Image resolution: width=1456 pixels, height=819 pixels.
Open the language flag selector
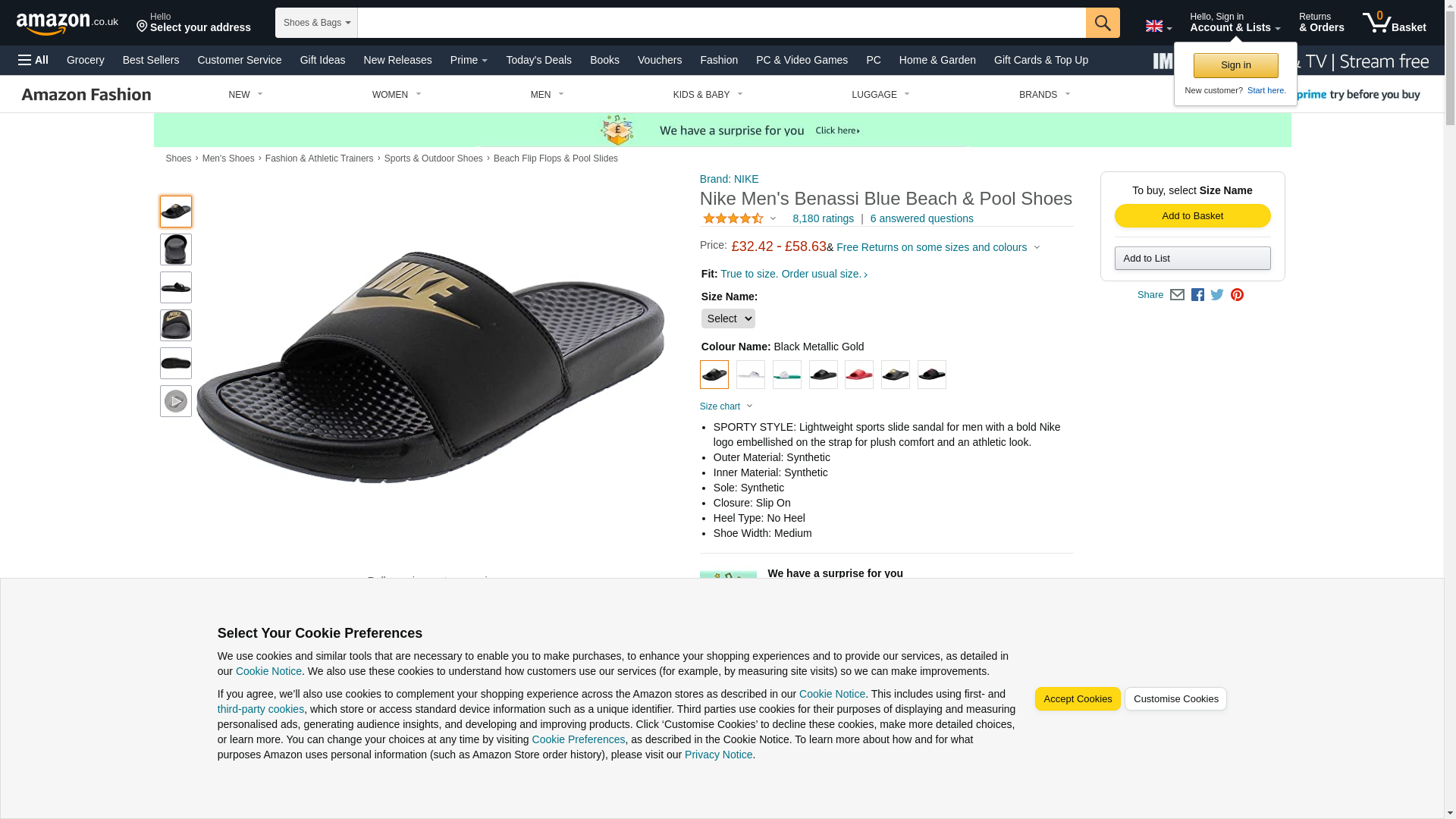point(1158,27)
